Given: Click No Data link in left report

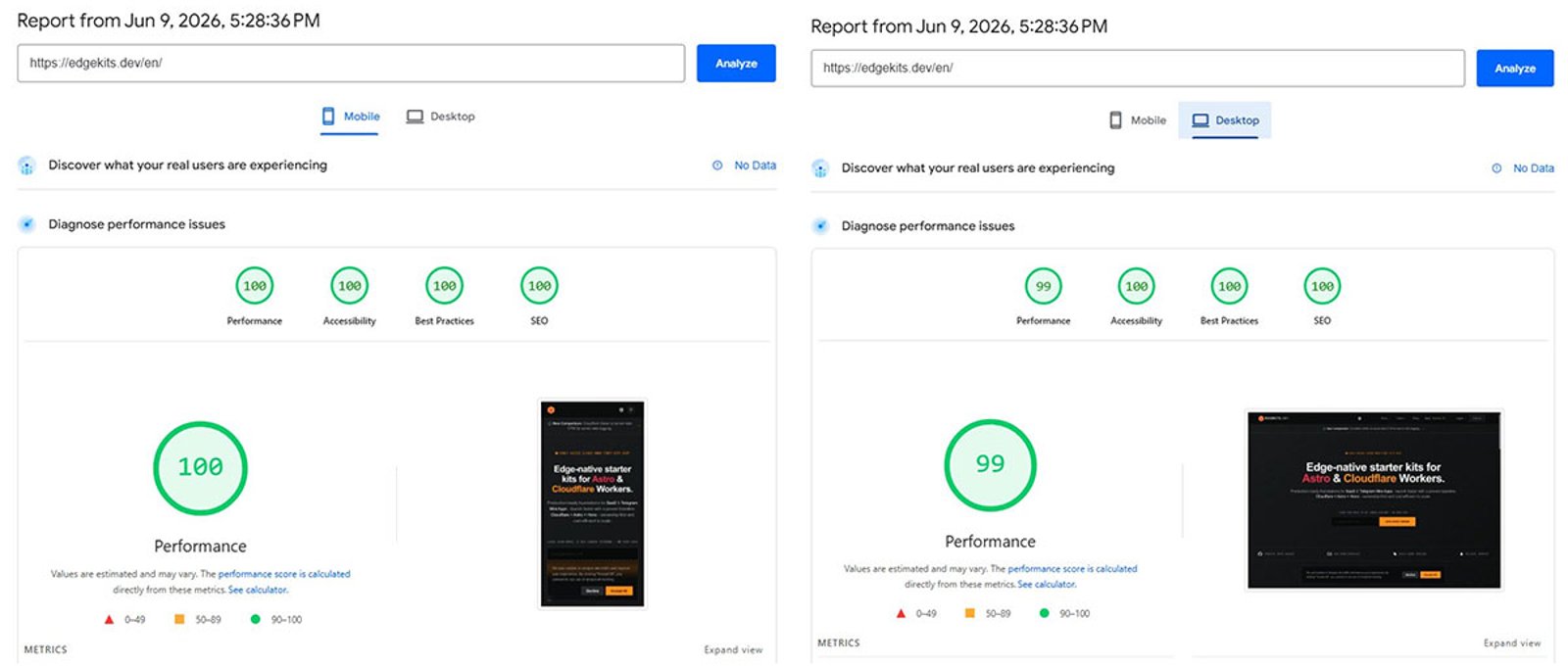Looking at the screenshot, I should point(756,166).
